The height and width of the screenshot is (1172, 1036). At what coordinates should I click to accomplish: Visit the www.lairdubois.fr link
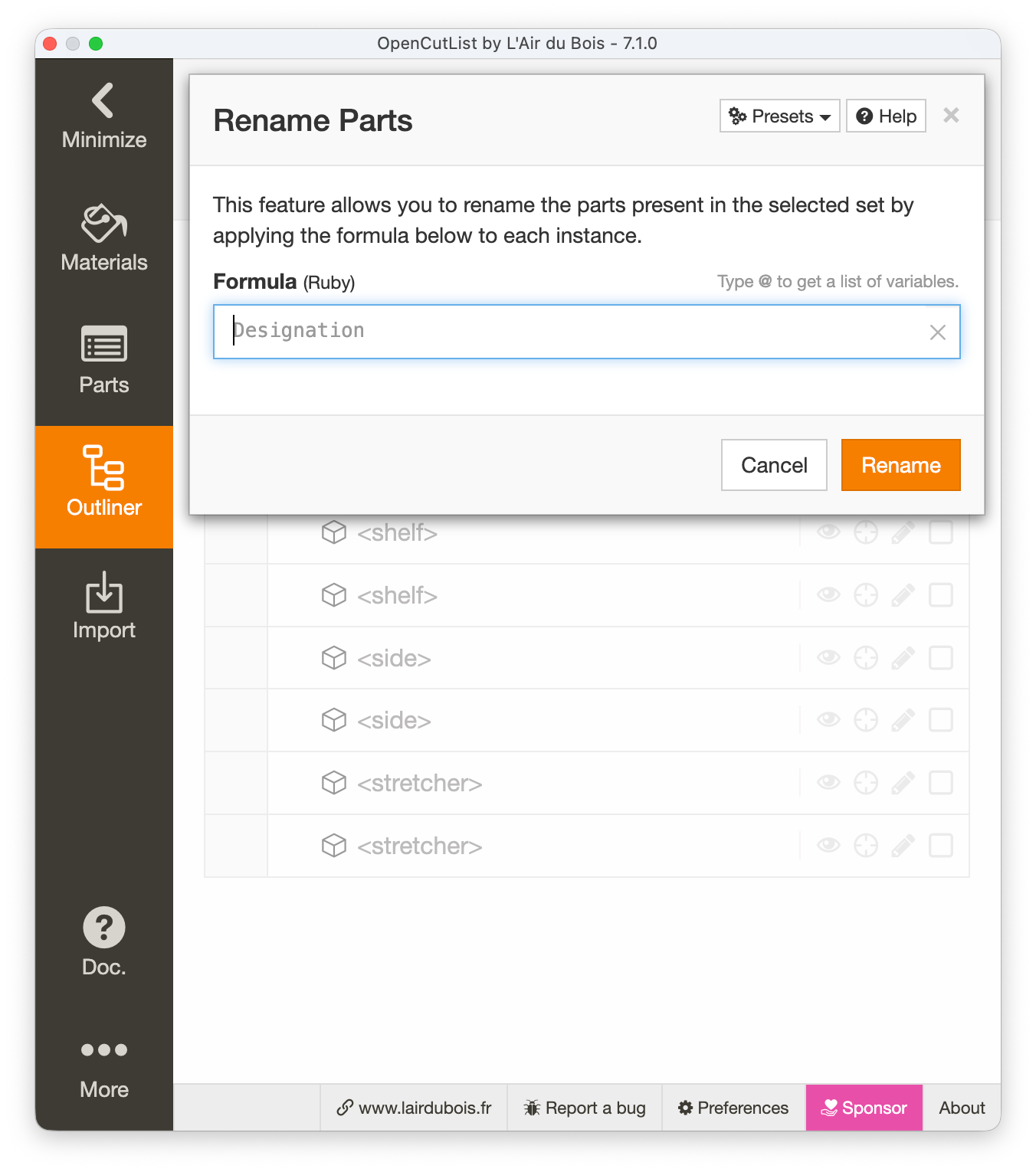click(415, 1108)
